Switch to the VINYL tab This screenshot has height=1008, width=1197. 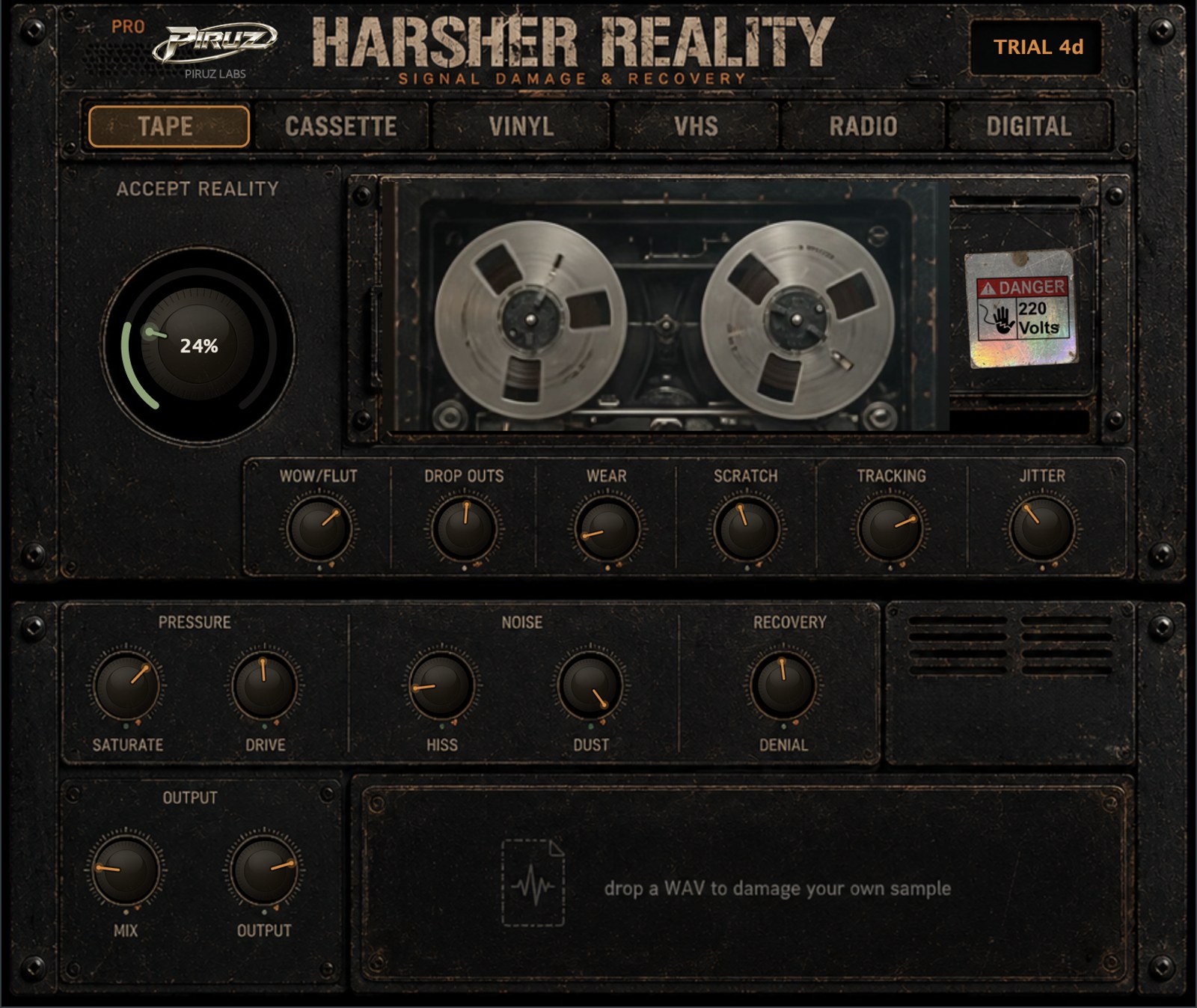point(521,126)
